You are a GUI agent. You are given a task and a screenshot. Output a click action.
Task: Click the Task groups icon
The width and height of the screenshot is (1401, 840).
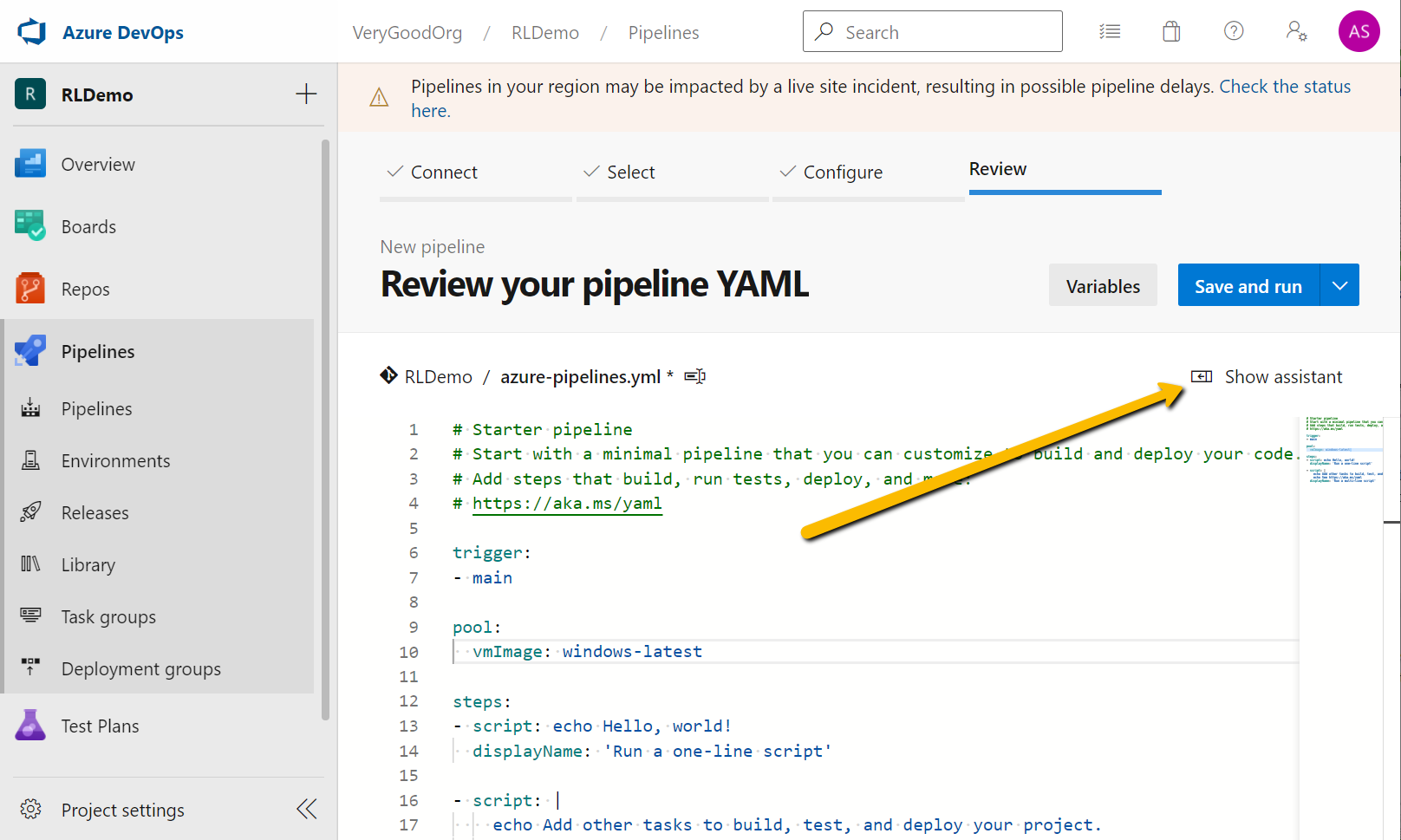pyautogui.click(x=30, y=615)
